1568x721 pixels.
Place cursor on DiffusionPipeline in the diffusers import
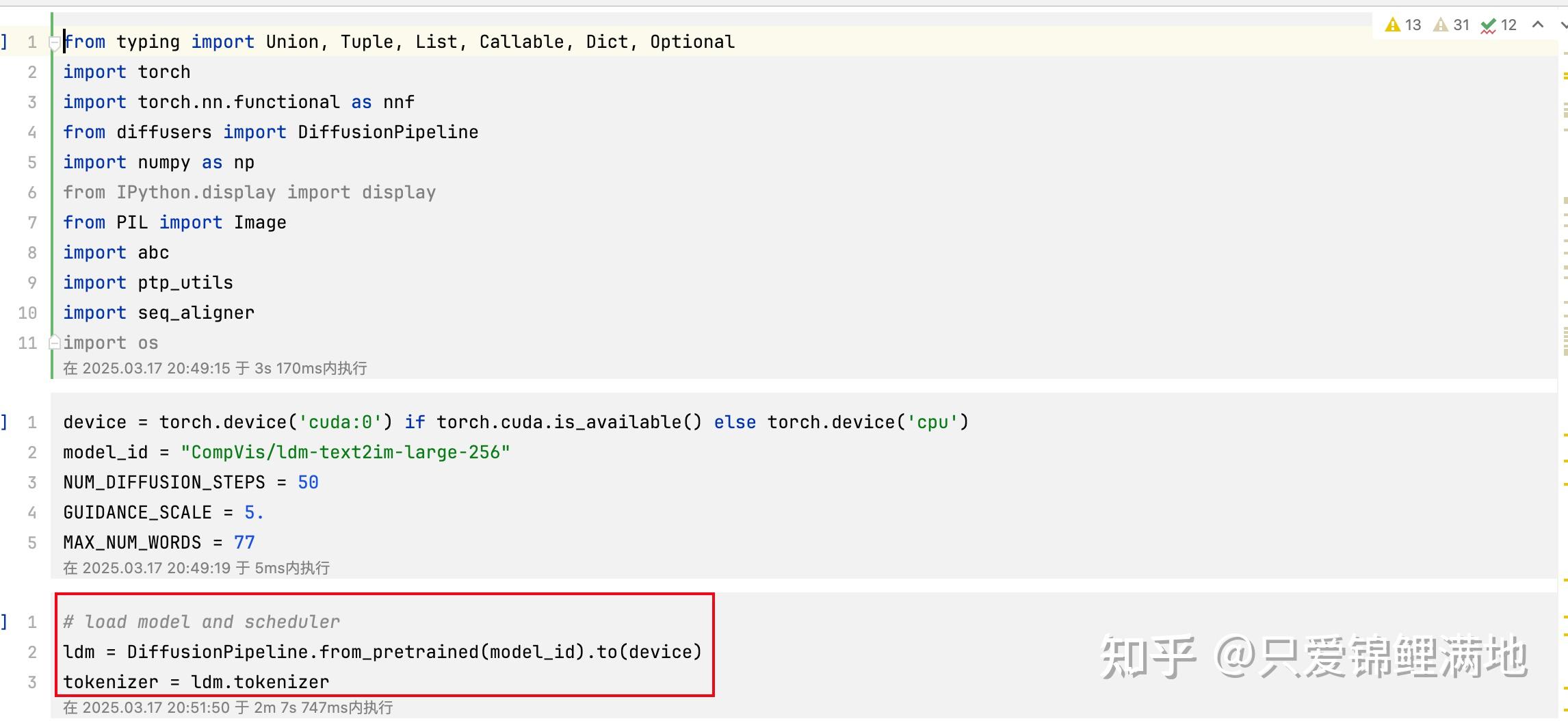pos(388,132)
